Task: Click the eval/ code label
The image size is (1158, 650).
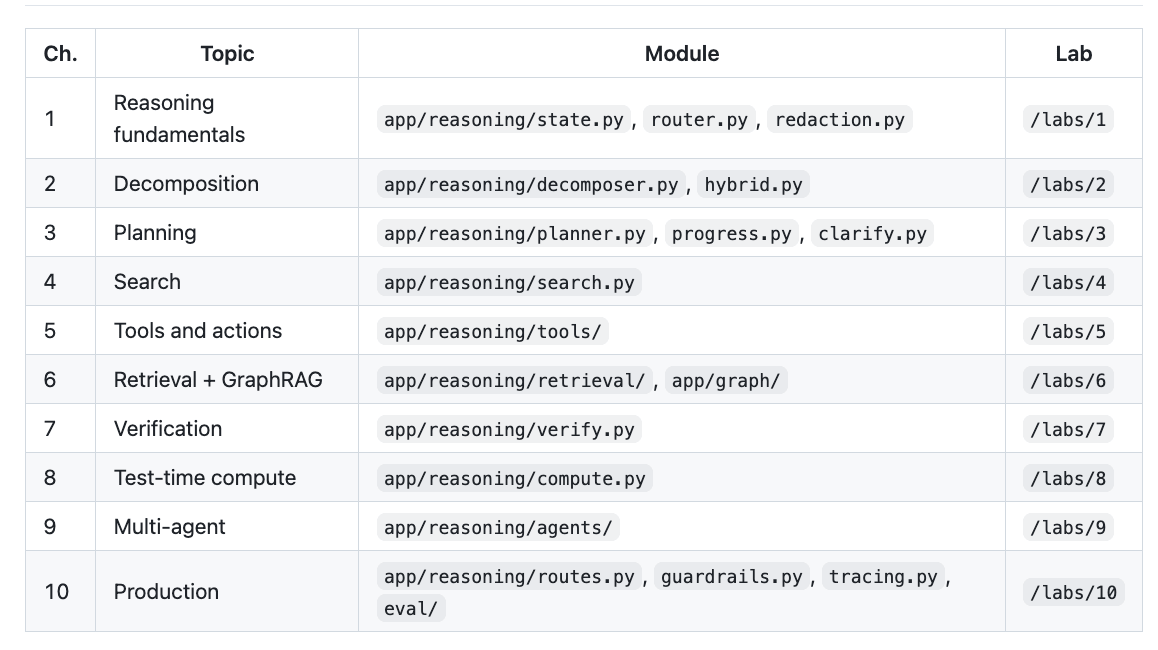Action: 411,609
